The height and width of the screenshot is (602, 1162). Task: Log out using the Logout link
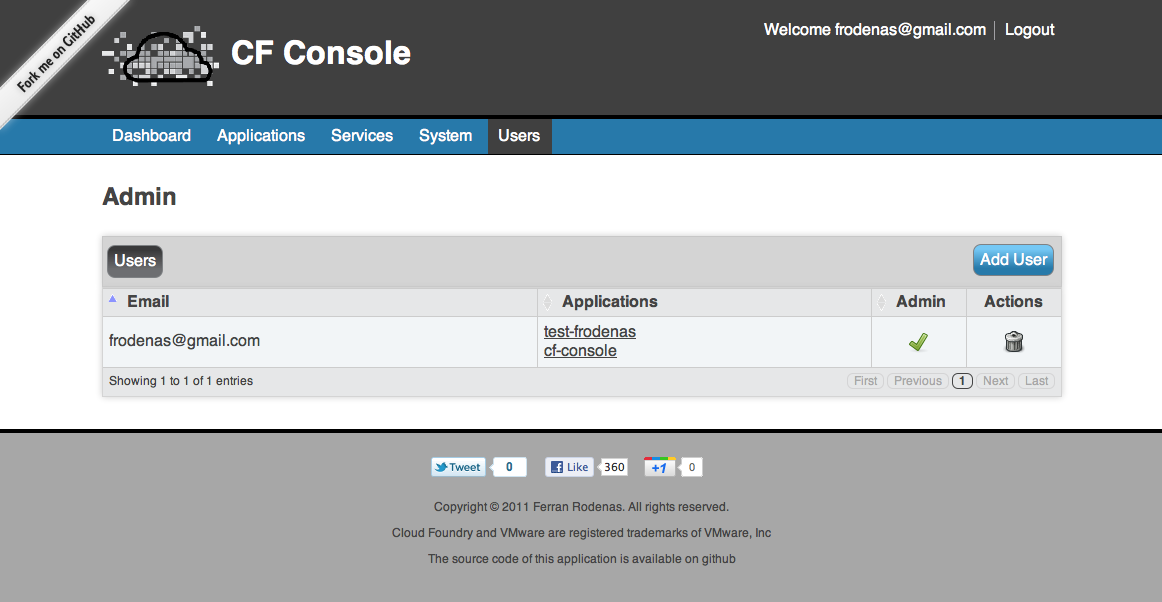pyautogui.click(x=1029, y=30)
